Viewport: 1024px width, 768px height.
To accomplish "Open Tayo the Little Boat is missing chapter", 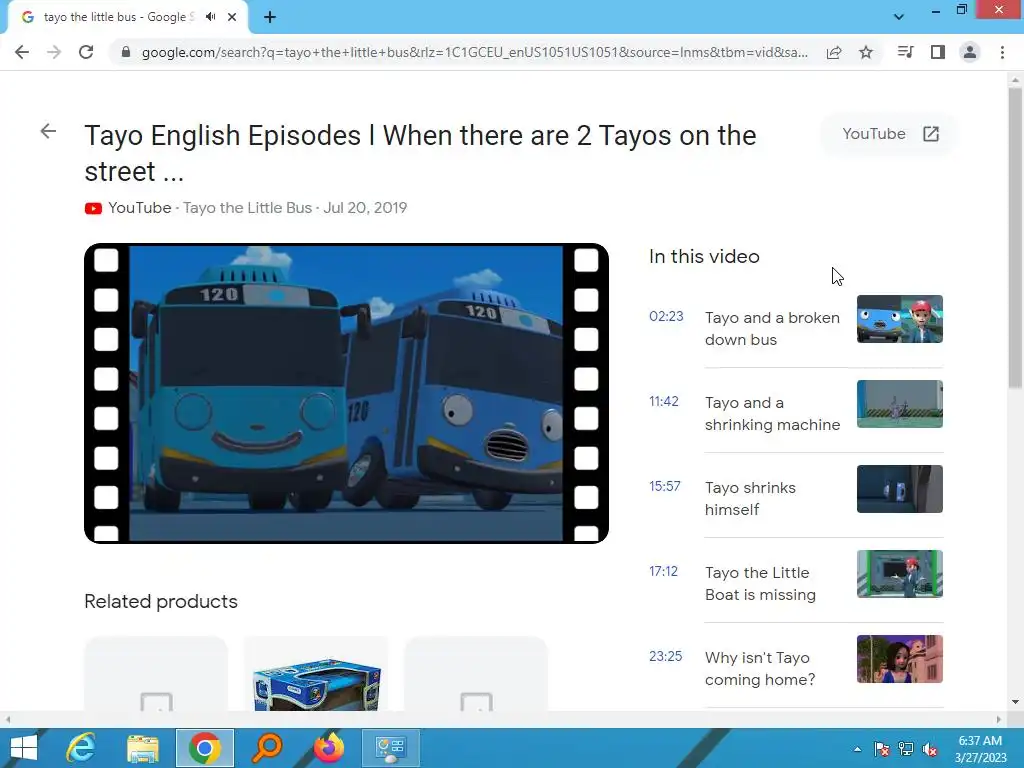I will (760, 583).
